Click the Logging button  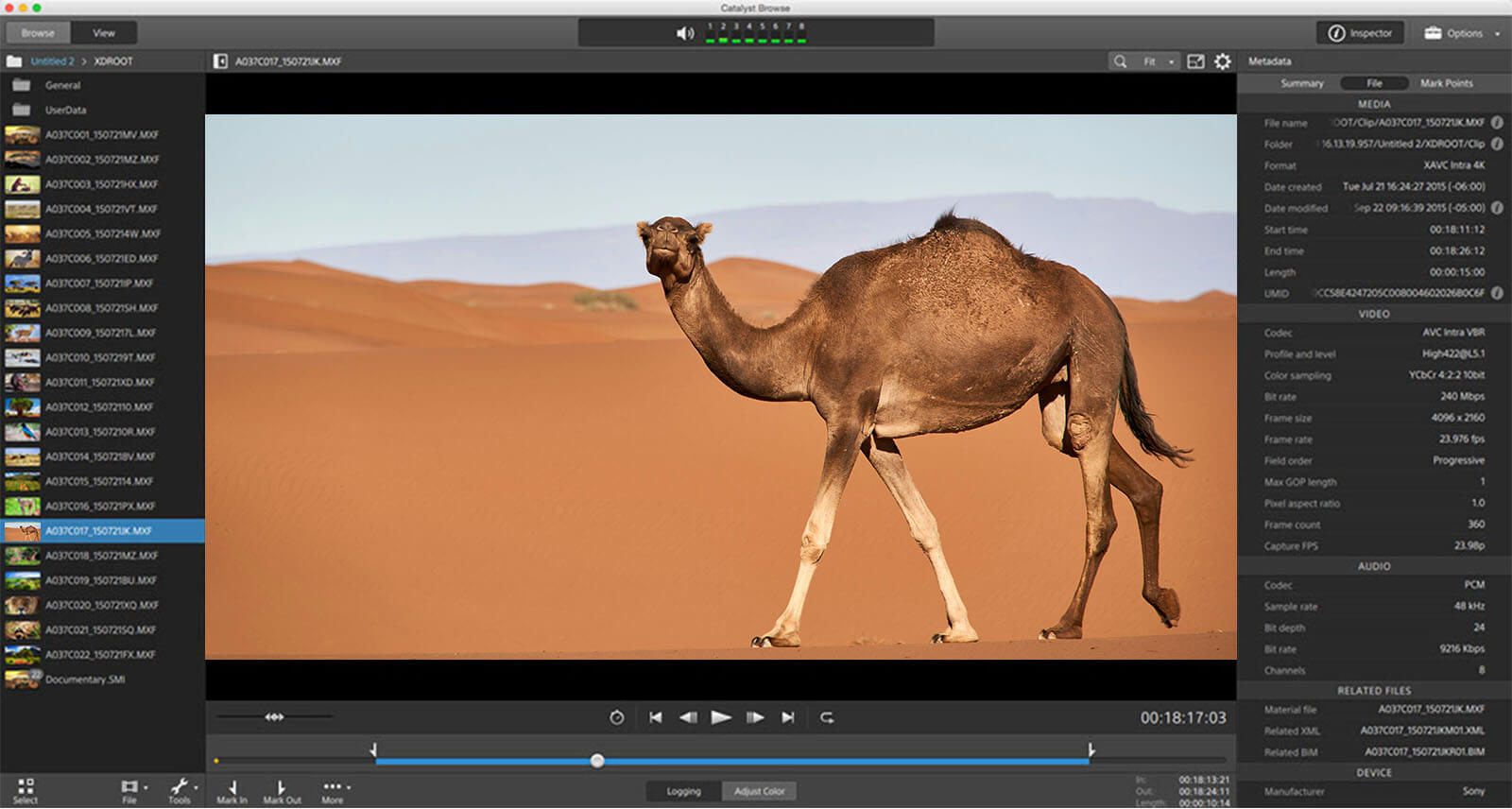683,791
